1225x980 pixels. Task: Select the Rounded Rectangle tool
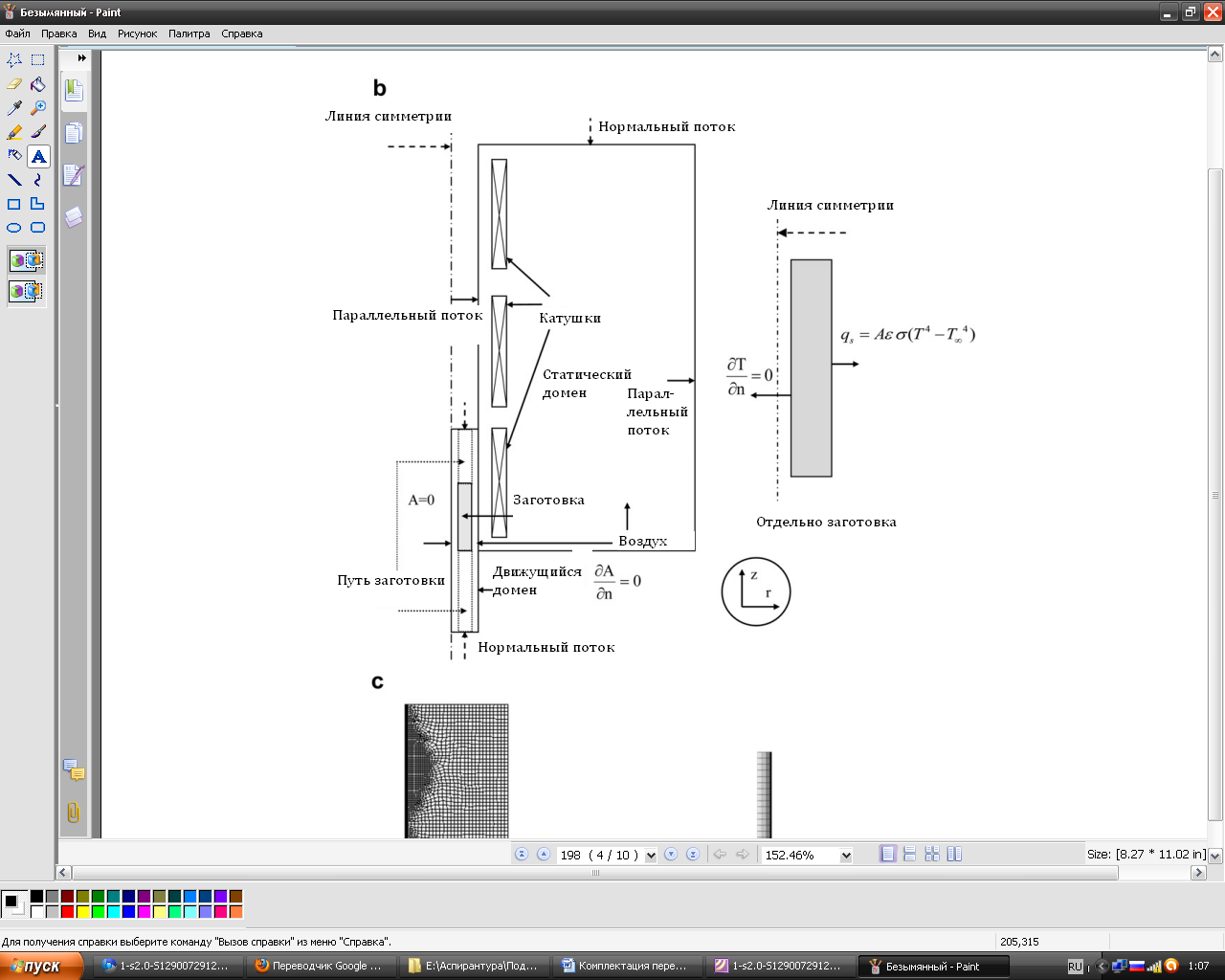click(x=38, y=228)
